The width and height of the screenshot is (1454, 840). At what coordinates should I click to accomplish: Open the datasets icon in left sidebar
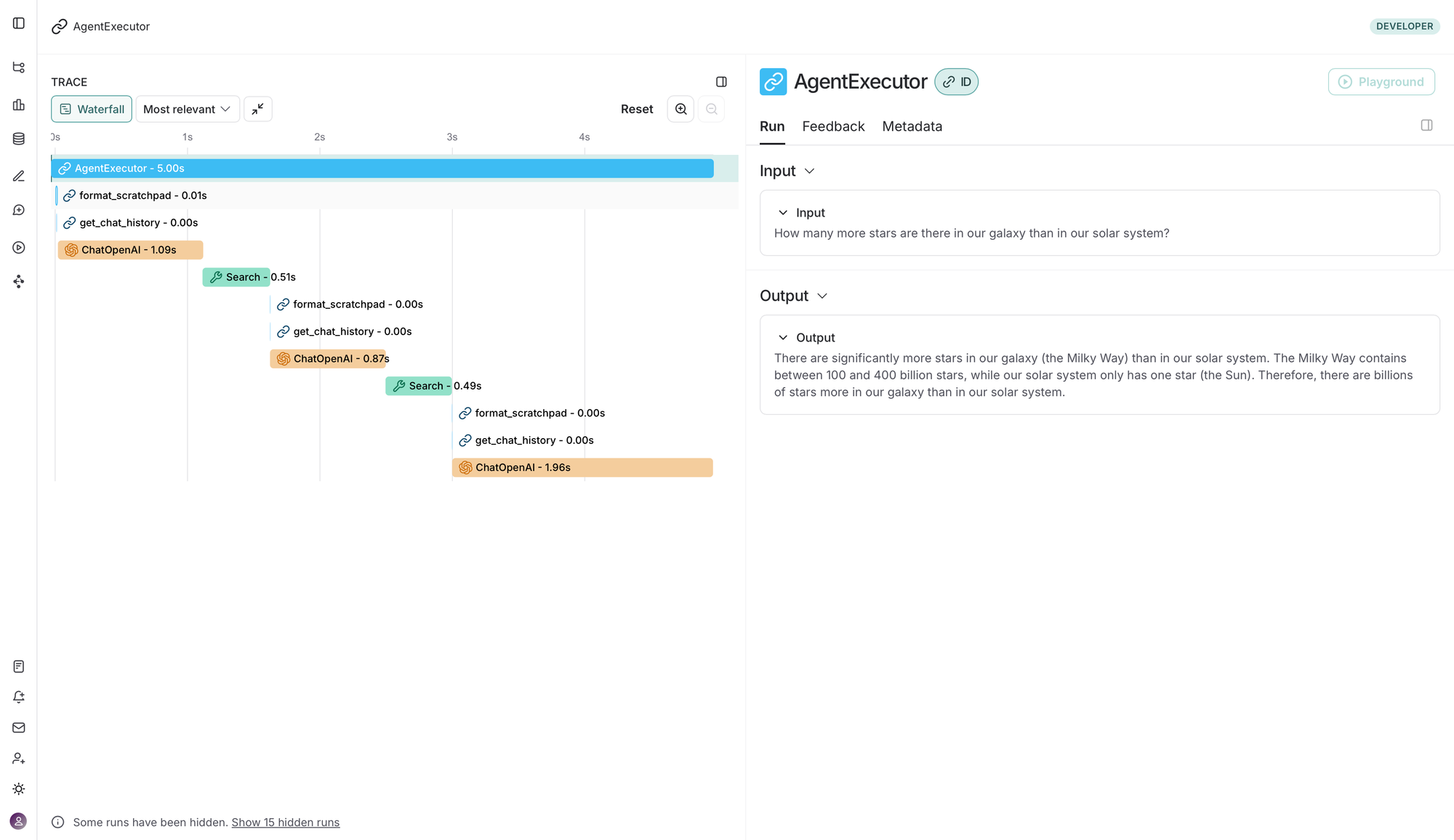coord(19,139)
